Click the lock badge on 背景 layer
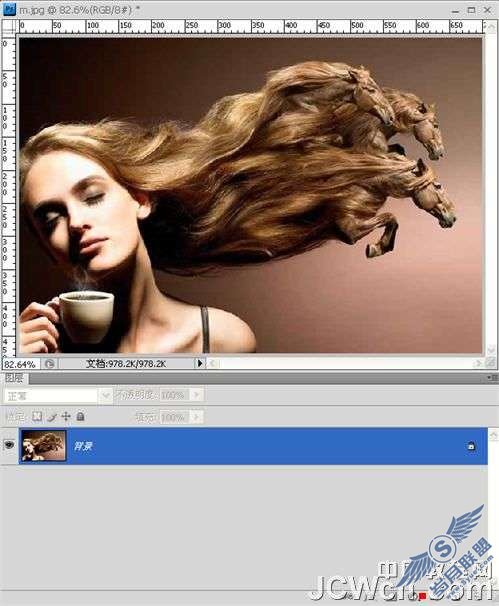 (x=471, y=446)
